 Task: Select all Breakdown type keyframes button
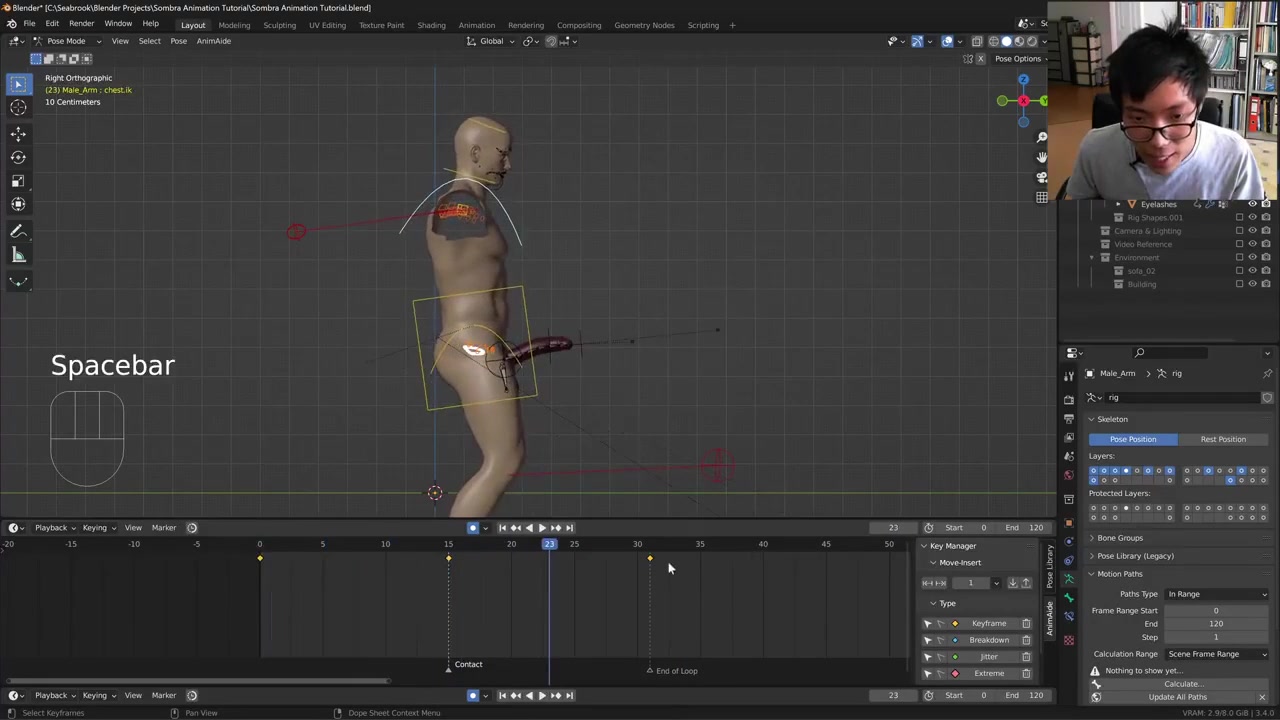click(927, 640)
